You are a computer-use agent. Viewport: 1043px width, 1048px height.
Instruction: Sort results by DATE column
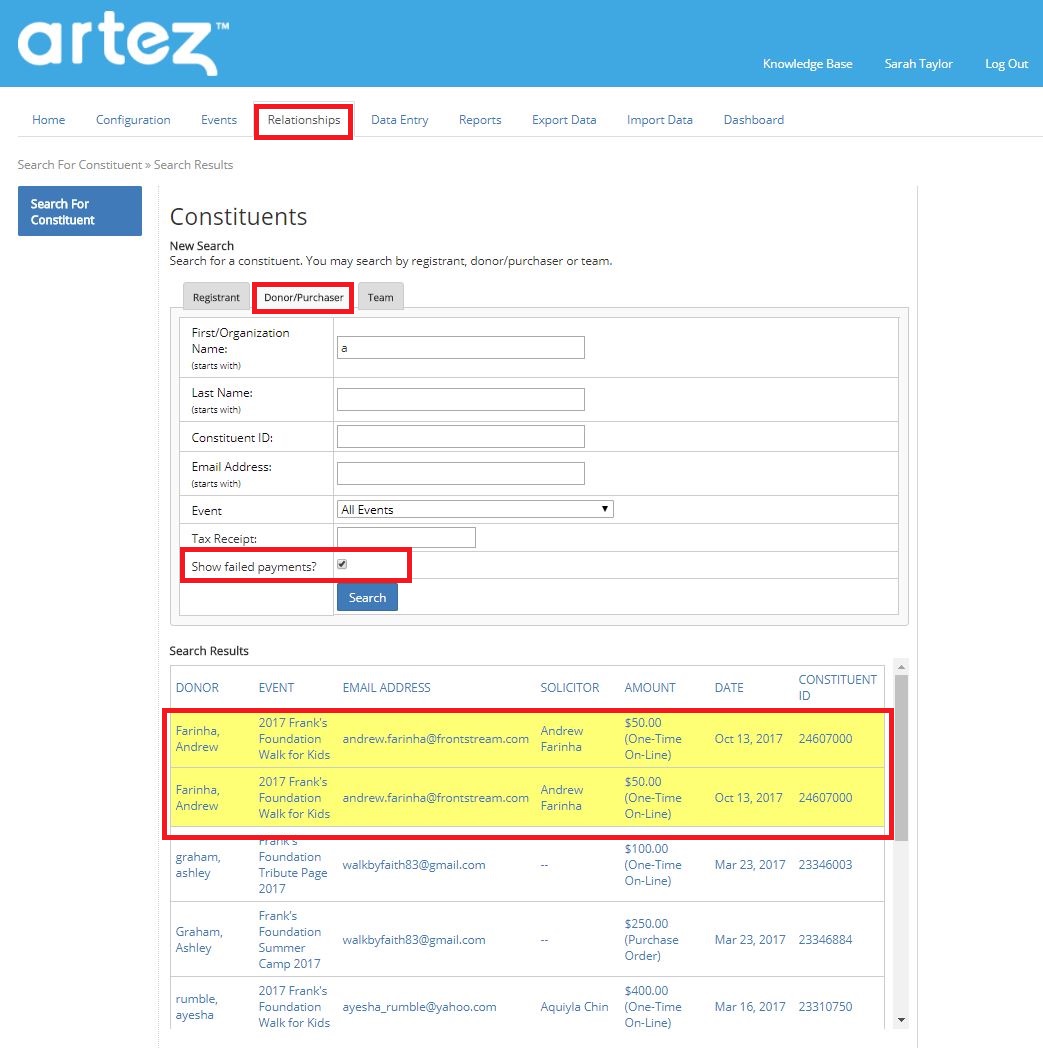tap(729, 687)
